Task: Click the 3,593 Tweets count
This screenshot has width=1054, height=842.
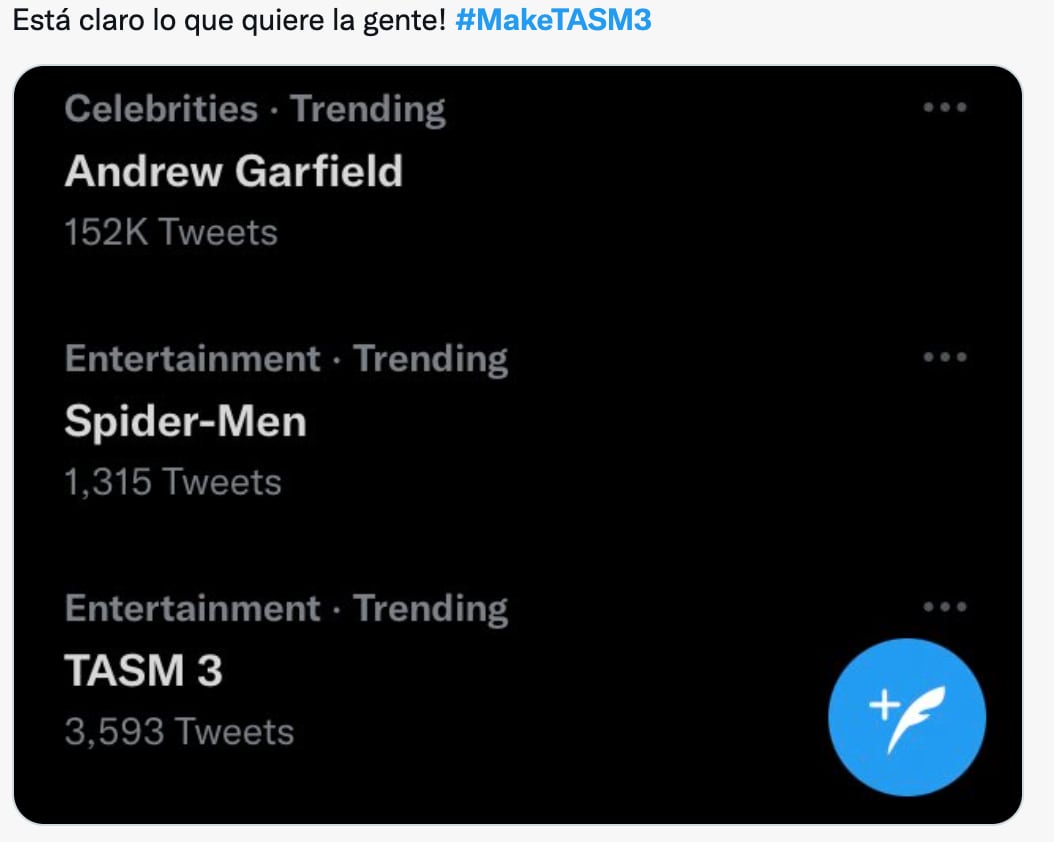Action: [179, 732]
